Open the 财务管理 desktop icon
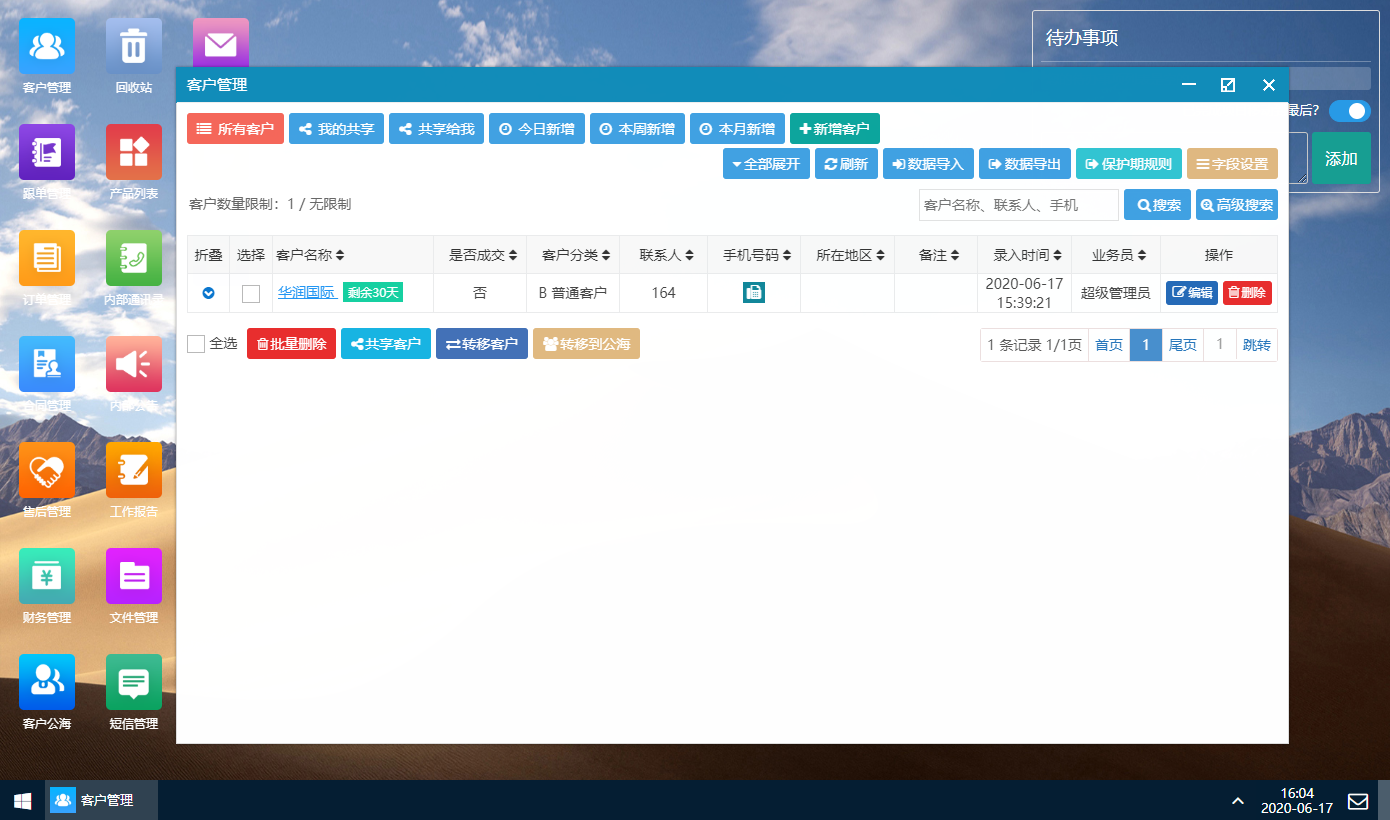The image size is (1390, 820). tap(47, 577)
